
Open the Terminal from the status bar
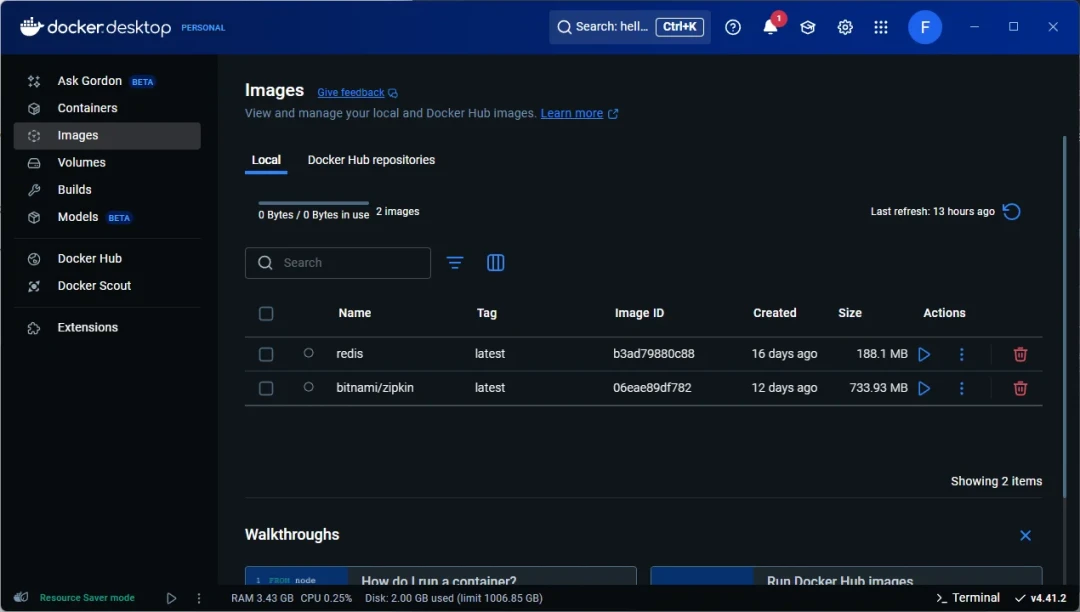[x=968, y=598]
